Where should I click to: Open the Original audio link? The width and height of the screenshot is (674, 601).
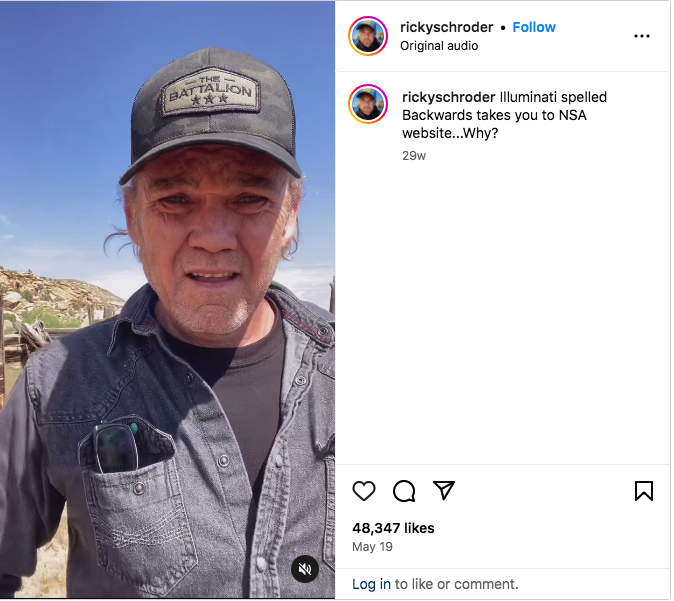click(439, 46)
